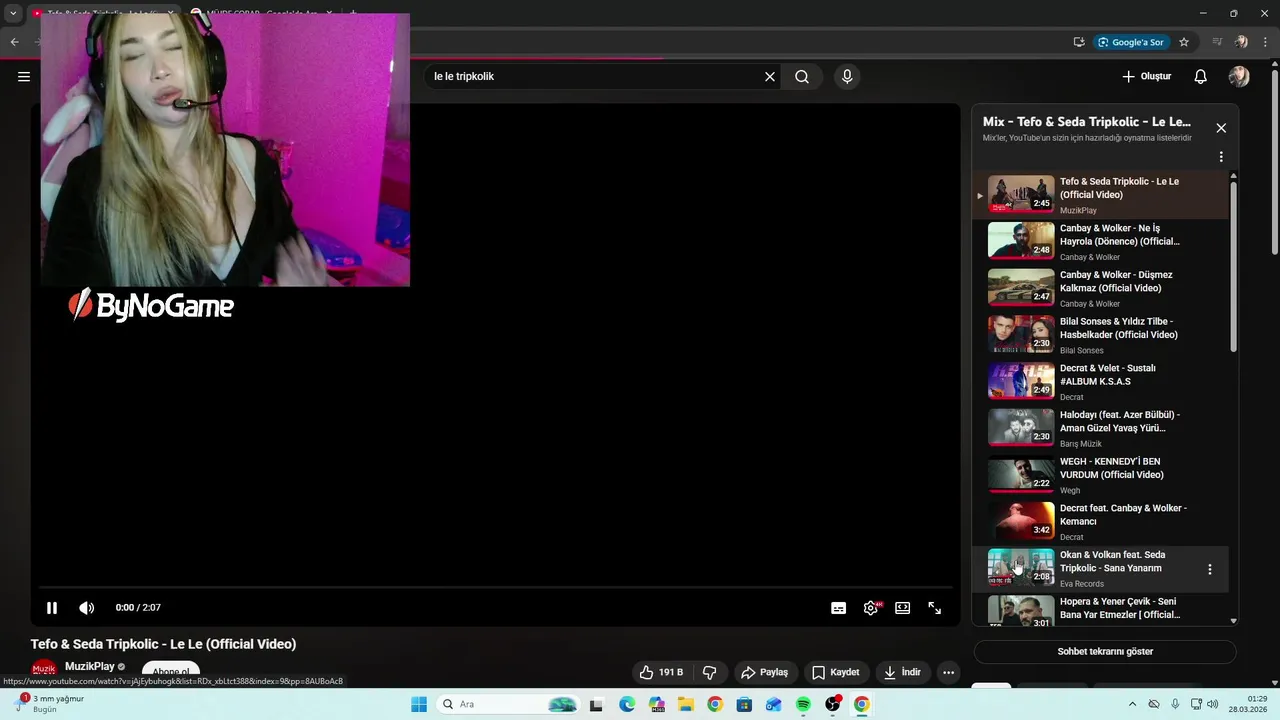
Task: Focus the YouTube search input field
Action: [x=595, y=76]
